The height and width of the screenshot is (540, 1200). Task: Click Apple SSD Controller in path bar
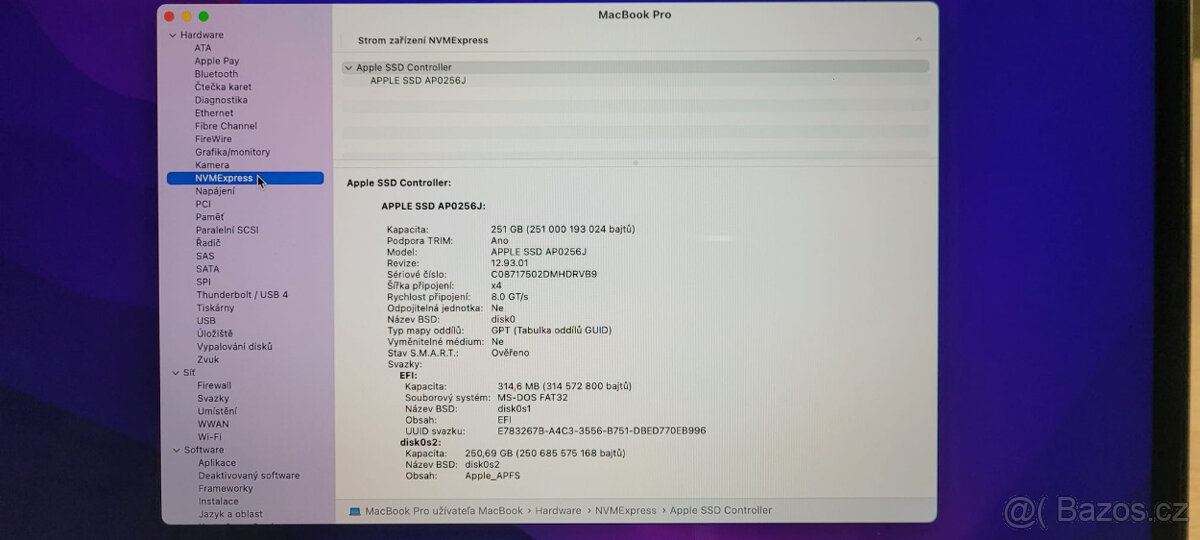click(721, 511)
